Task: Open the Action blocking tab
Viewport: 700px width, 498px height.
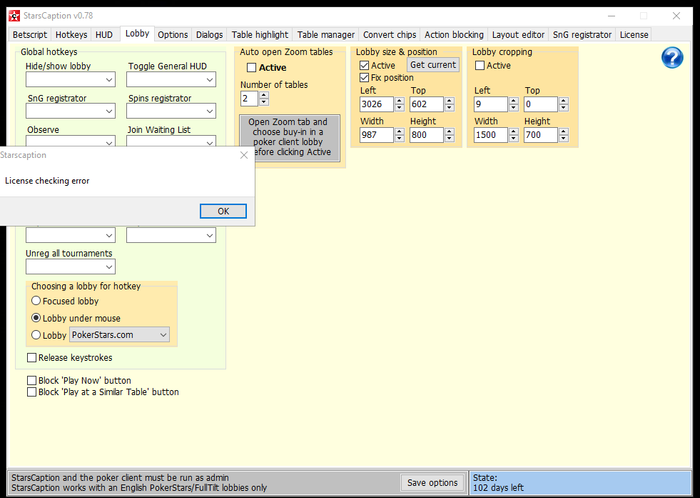Action: [454, 35]
